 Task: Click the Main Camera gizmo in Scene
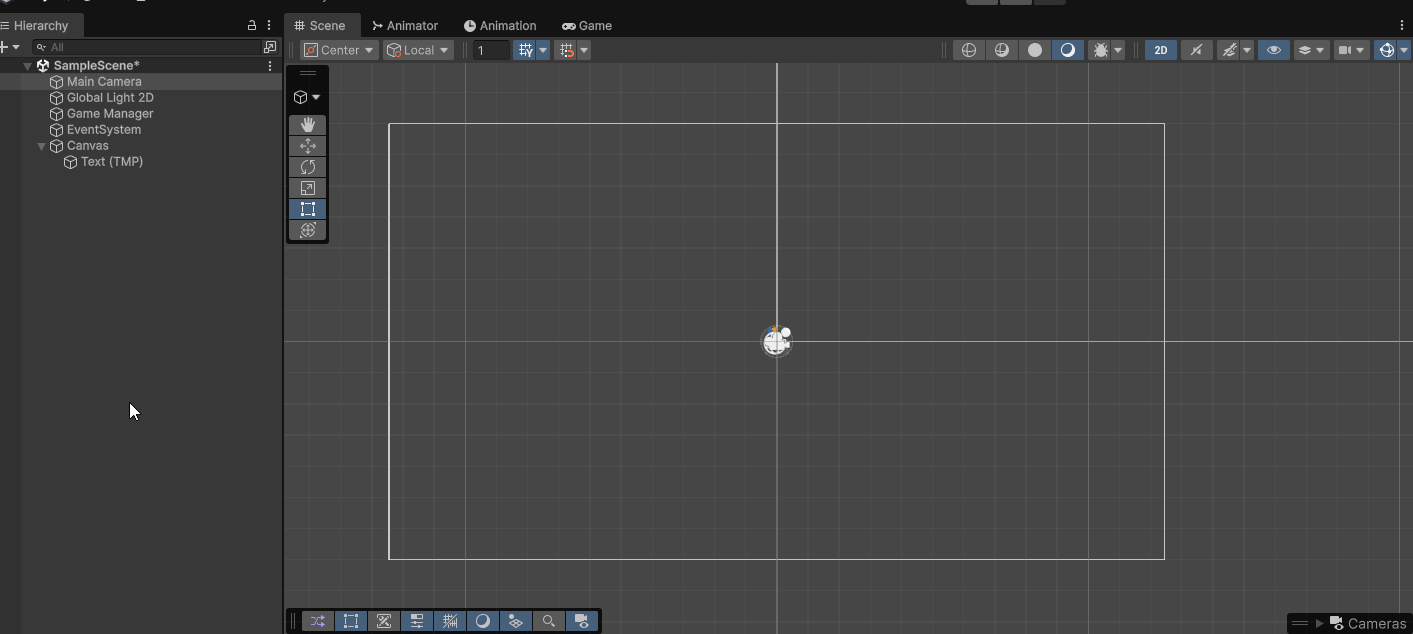coord(776,341)
